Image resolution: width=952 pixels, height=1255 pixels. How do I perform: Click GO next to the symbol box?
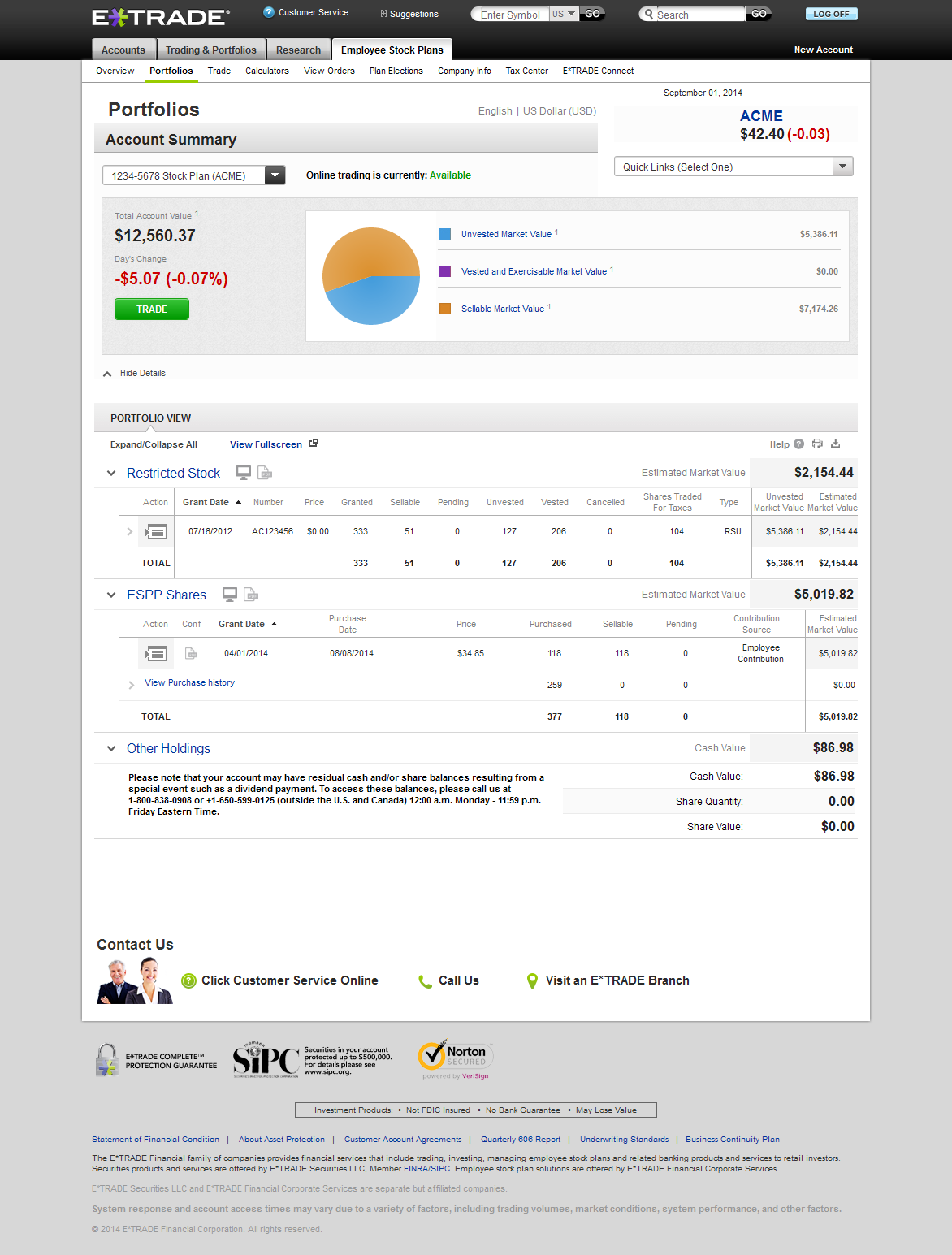point(592,14)
